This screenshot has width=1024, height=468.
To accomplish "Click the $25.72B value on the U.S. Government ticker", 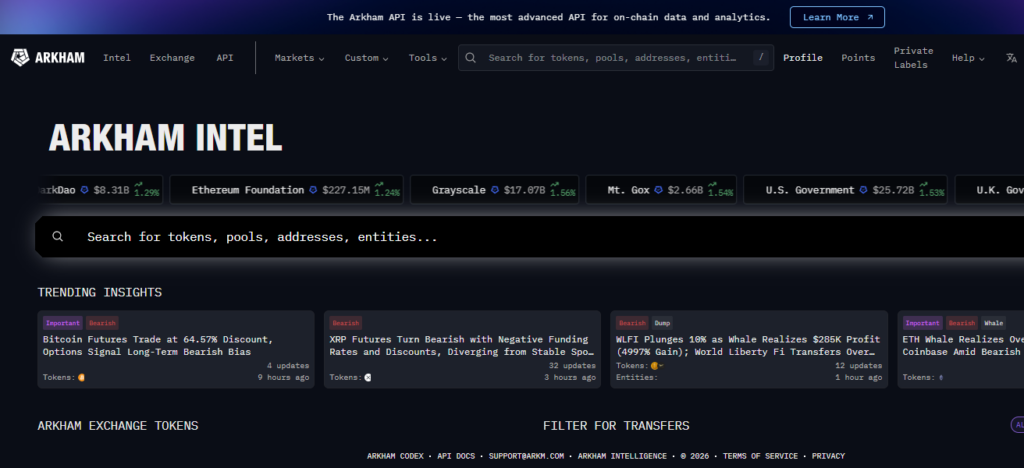I will click(893, 190).
